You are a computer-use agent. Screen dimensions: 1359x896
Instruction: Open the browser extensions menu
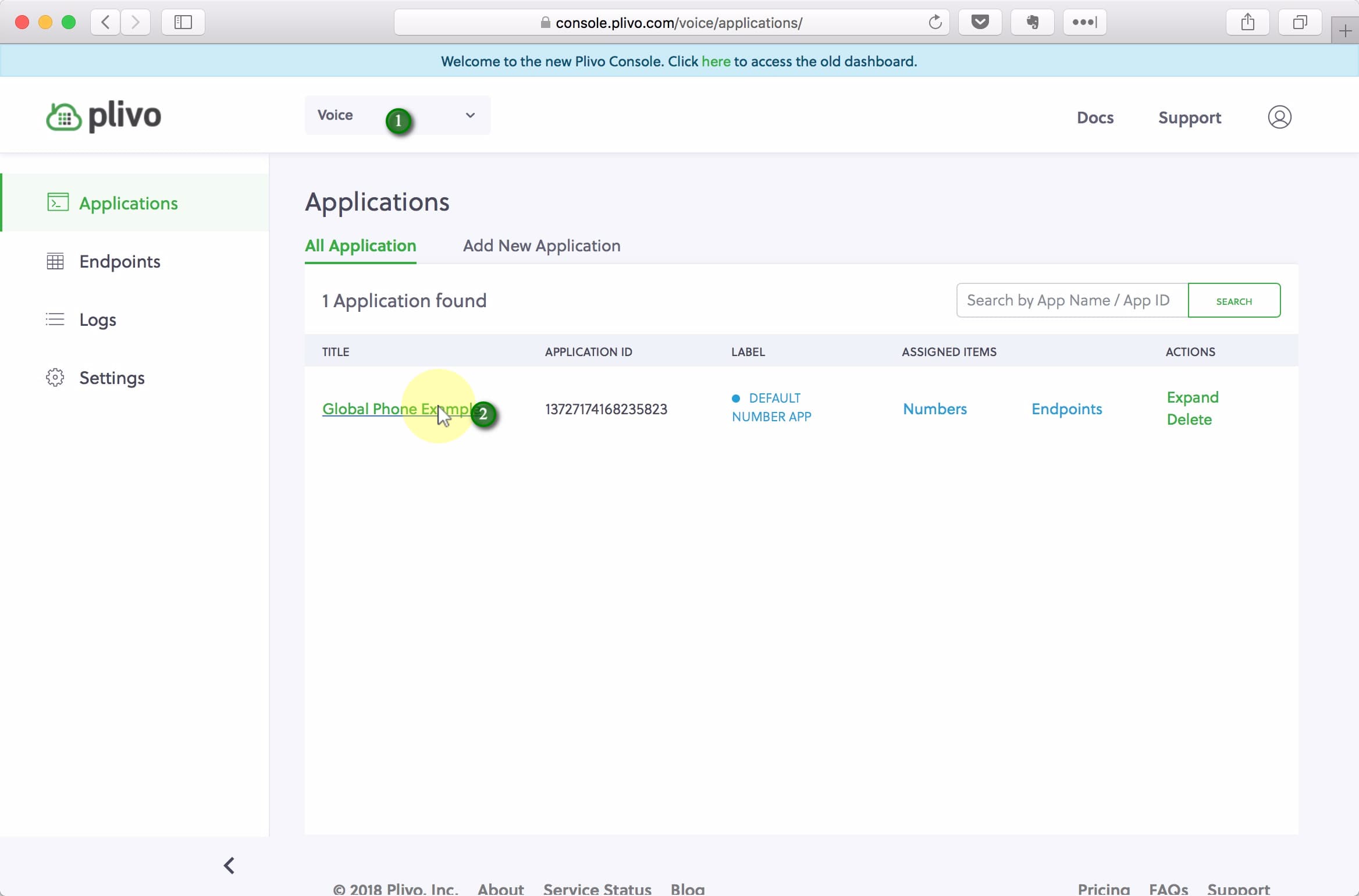click(x=1085, y=22)
